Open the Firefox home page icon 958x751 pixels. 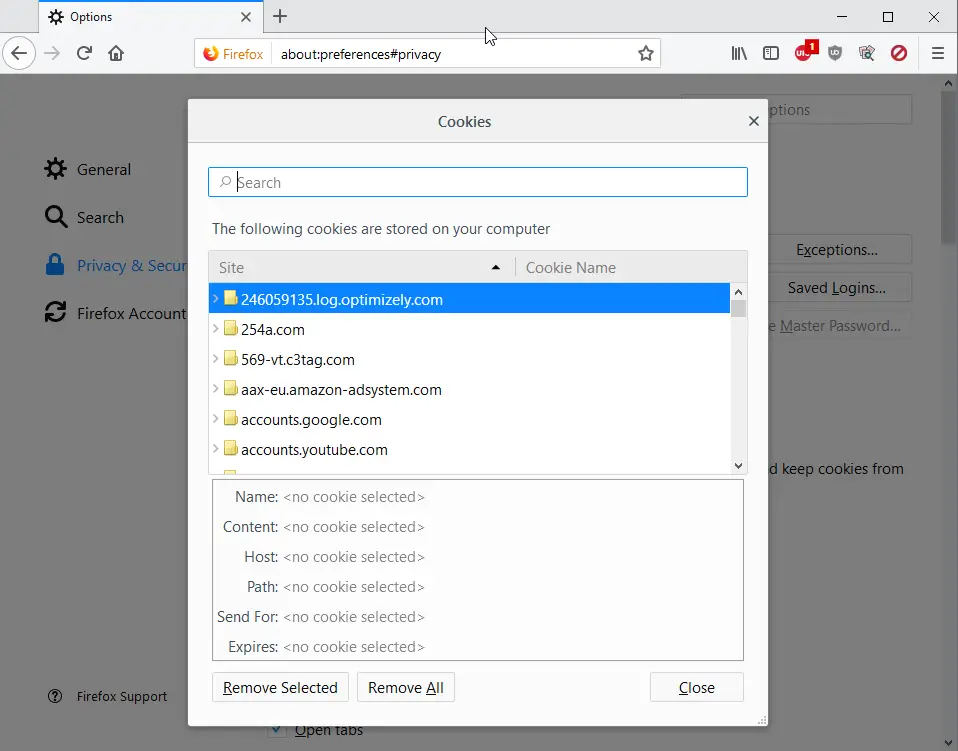(116, 53)
